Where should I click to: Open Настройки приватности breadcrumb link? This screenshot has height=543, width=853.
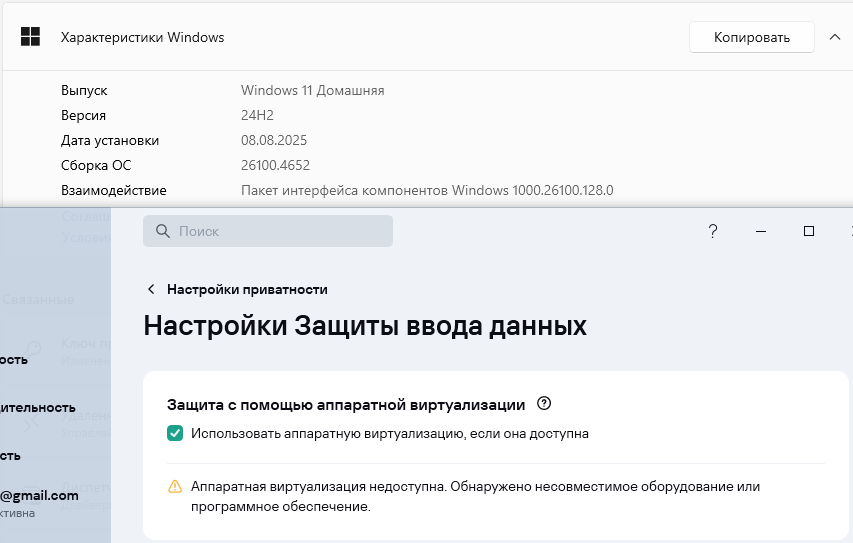click(247, 289)
